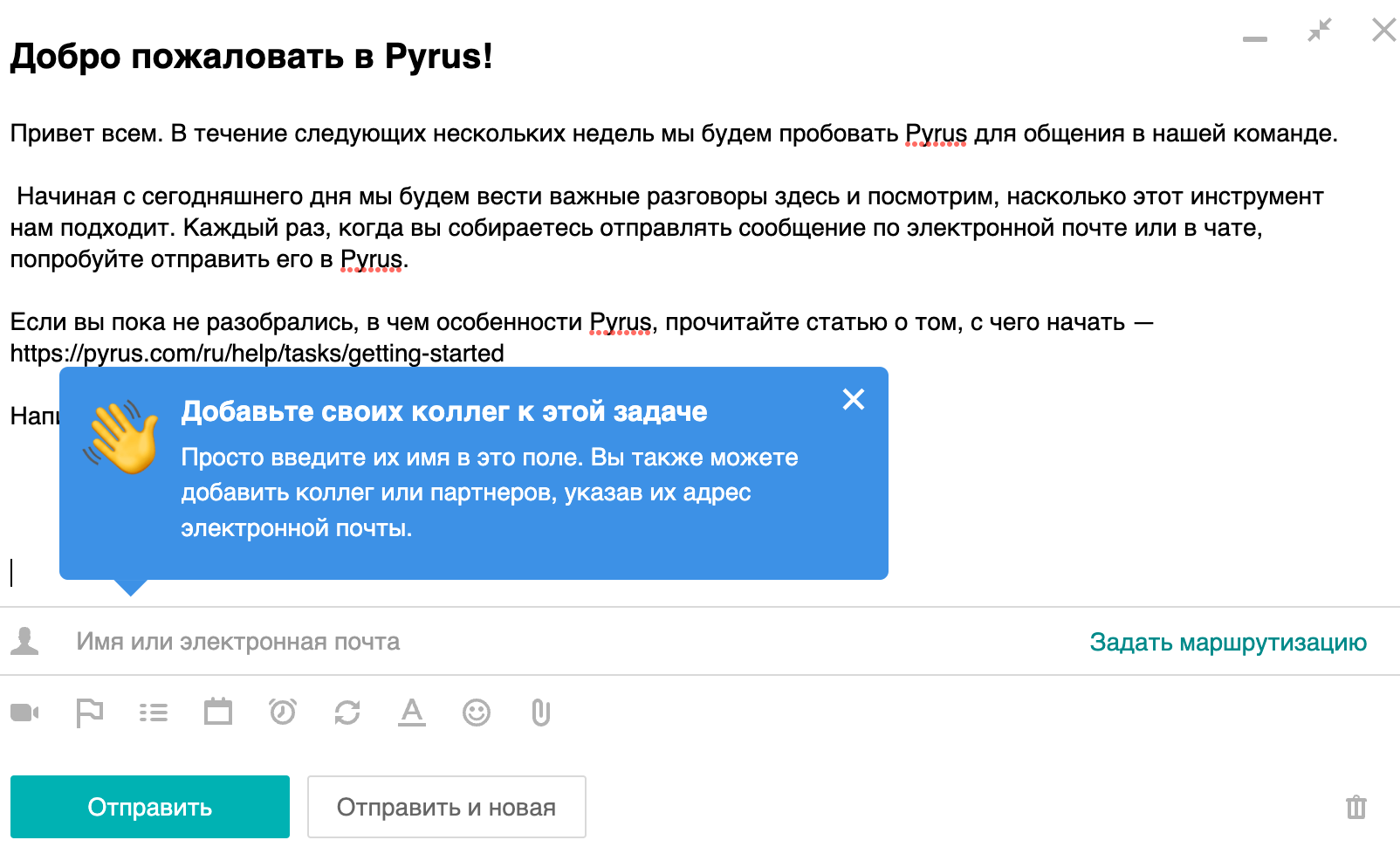Set a due date with the calendar icon
1400x847 pixels.
pyautogui.click(x=218, y=712)
